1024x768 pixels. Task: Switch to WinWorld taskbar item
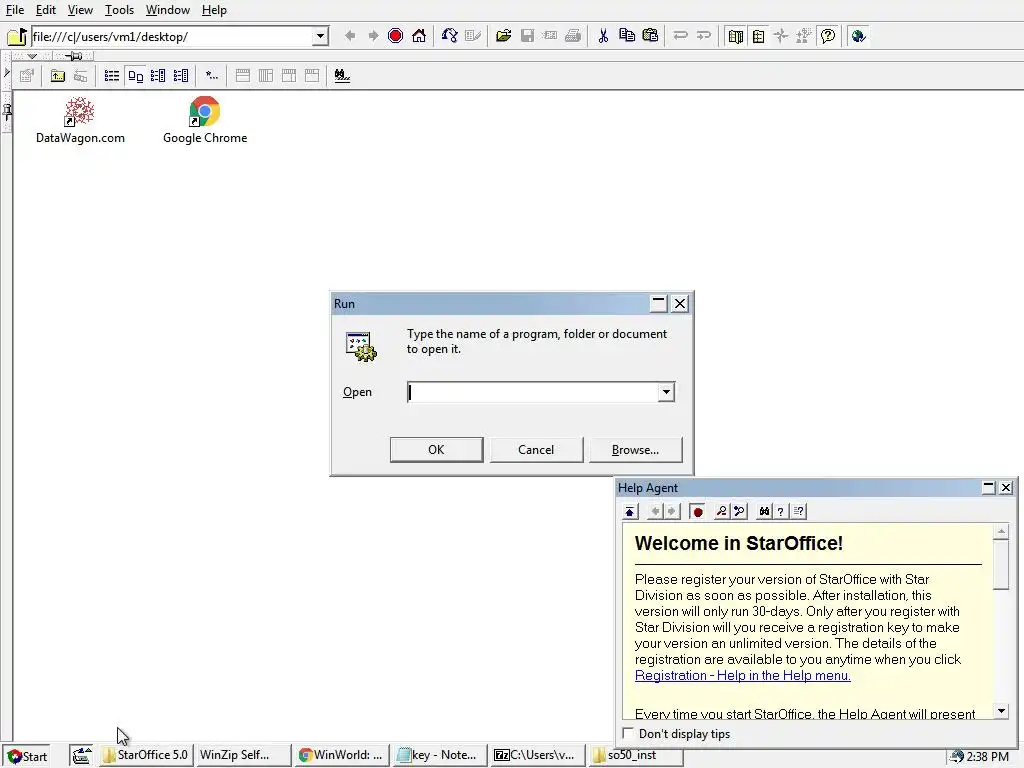click(342, 755)
